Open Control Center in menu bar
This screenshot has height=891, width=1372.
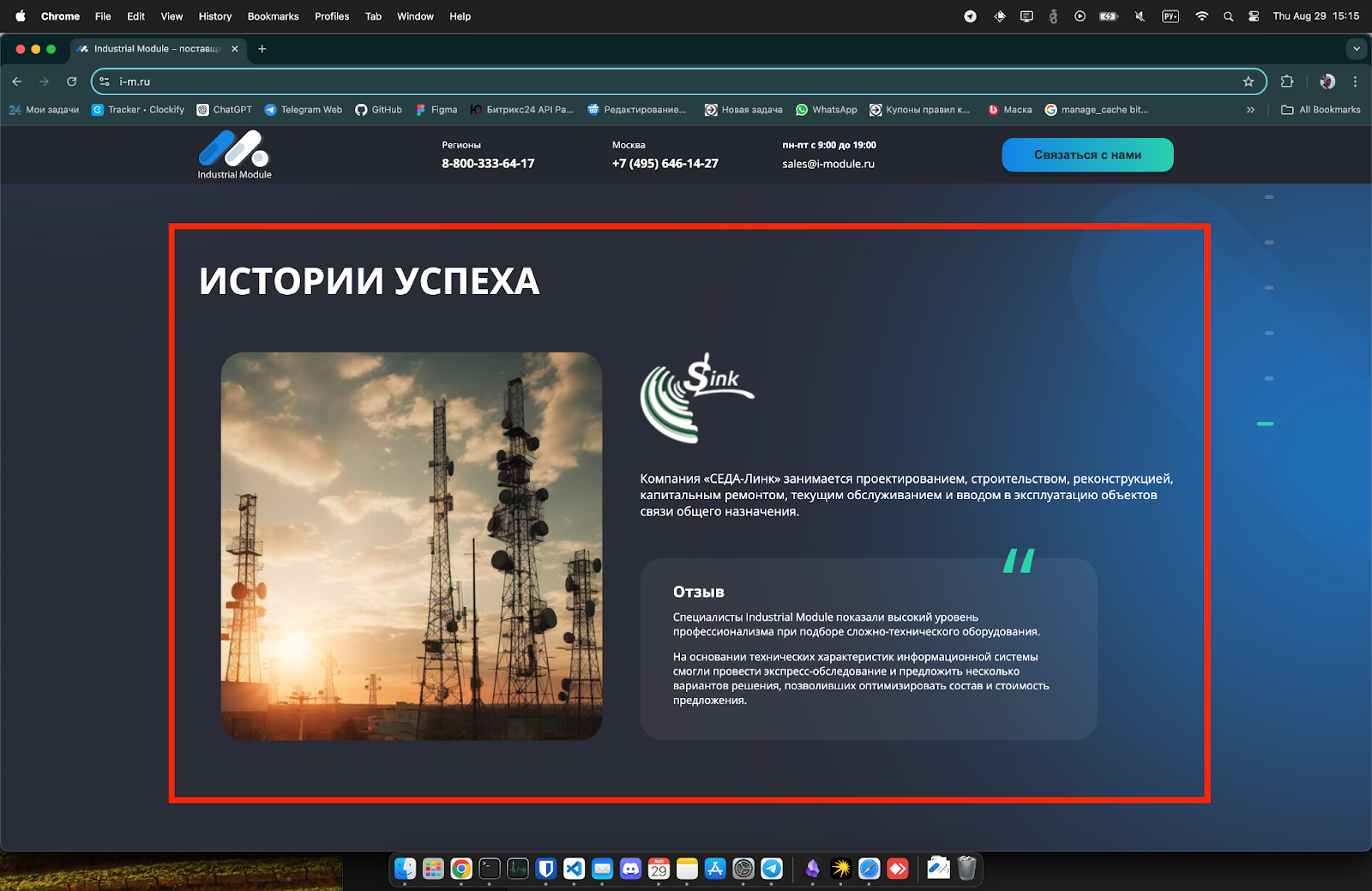click(1254, 16)
